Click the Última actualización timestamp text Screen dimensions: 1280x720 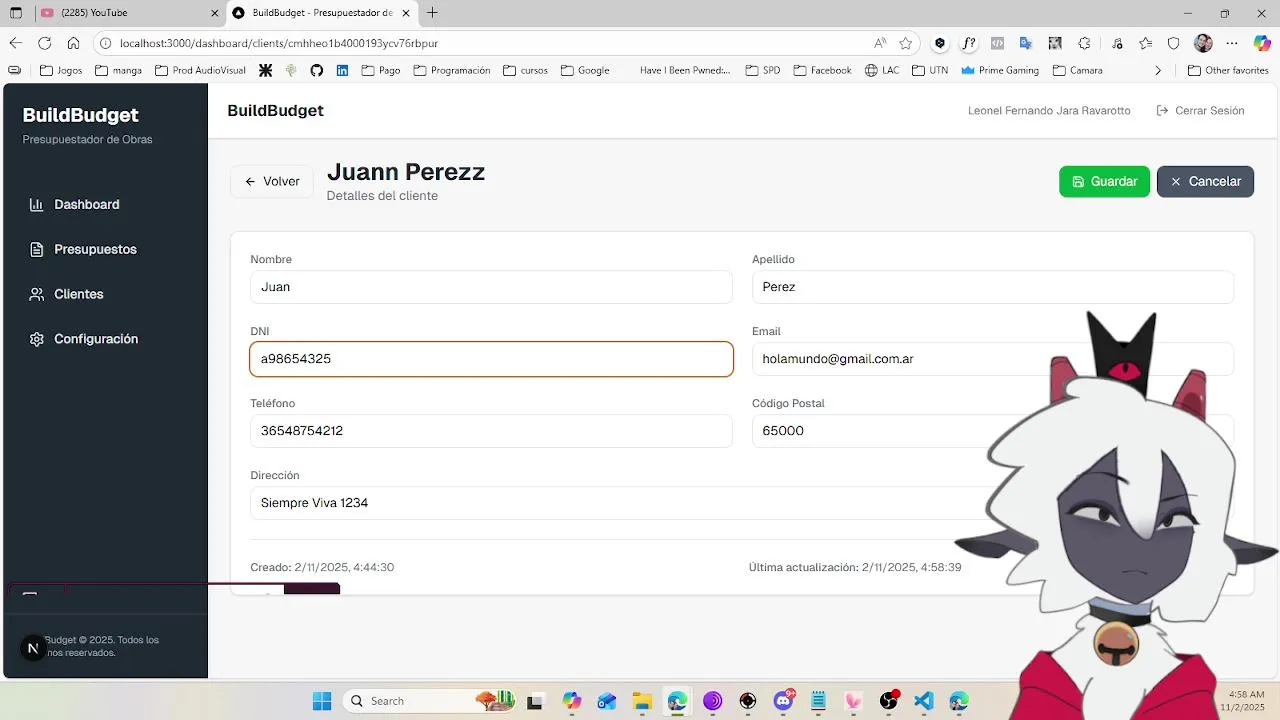(x=855, y=567)
